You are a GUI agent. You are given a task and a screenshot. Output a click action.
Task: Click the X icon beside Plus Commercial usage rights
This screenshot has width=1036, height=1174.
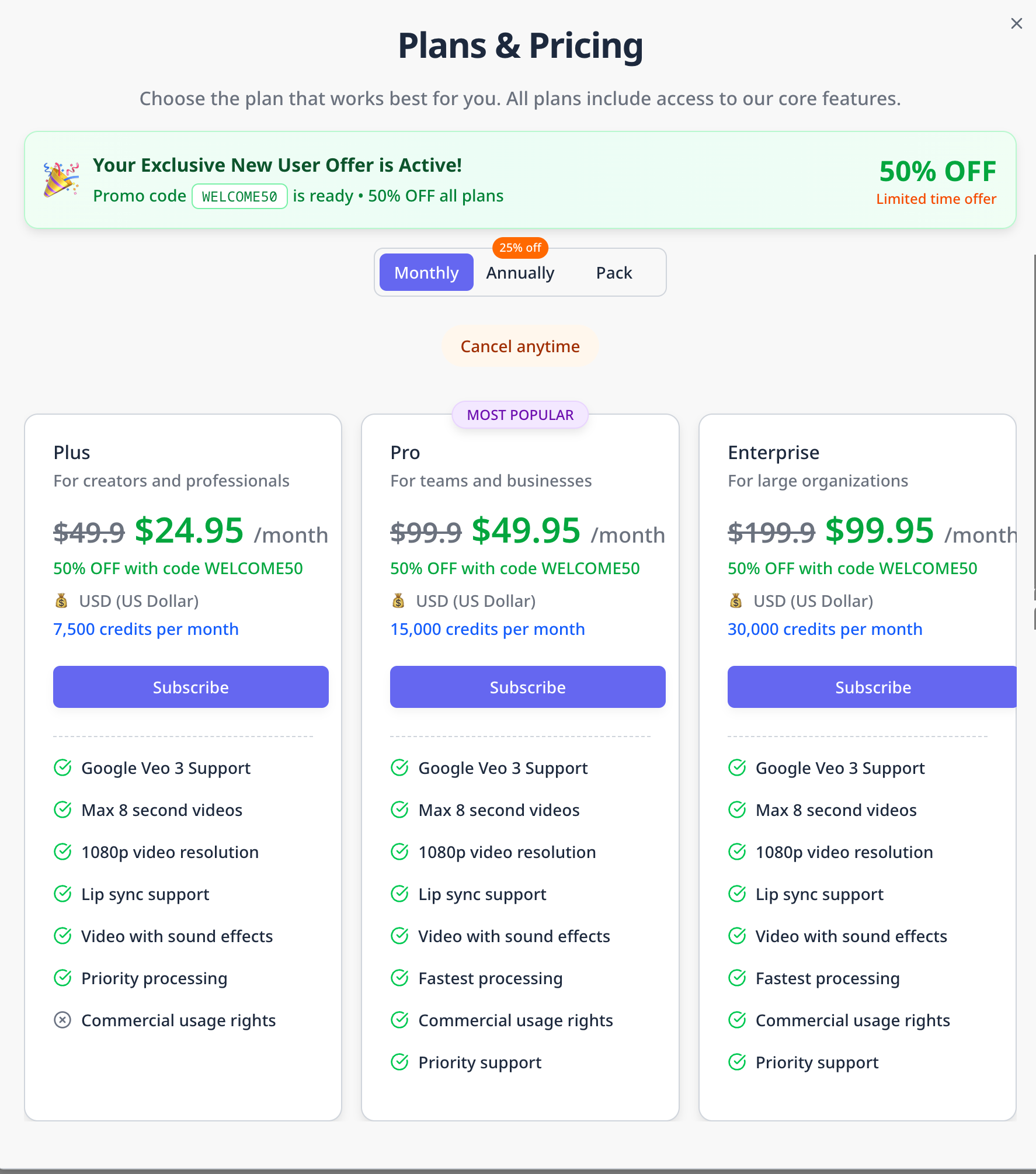pyautogui.click(x=62, y=1020)
